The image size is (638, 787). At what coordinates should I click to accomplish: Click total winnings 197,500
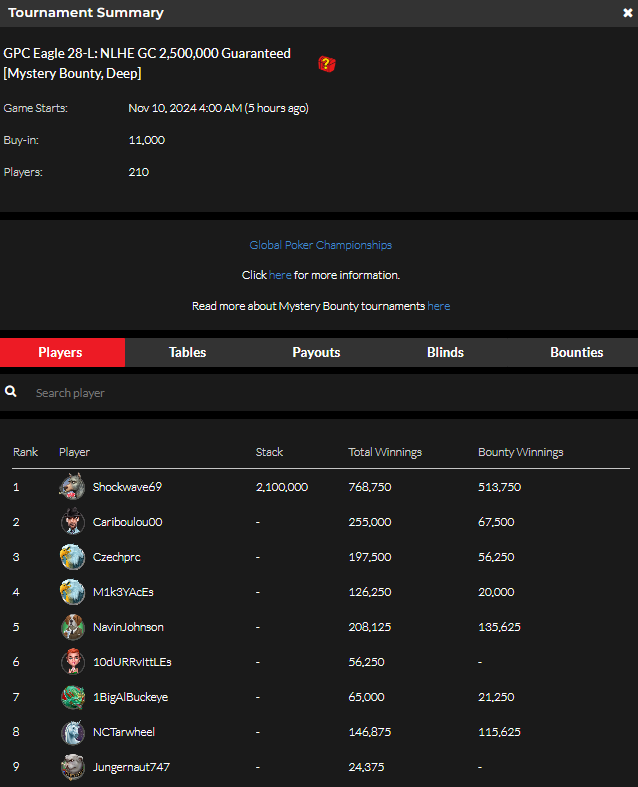coord(370,557)
